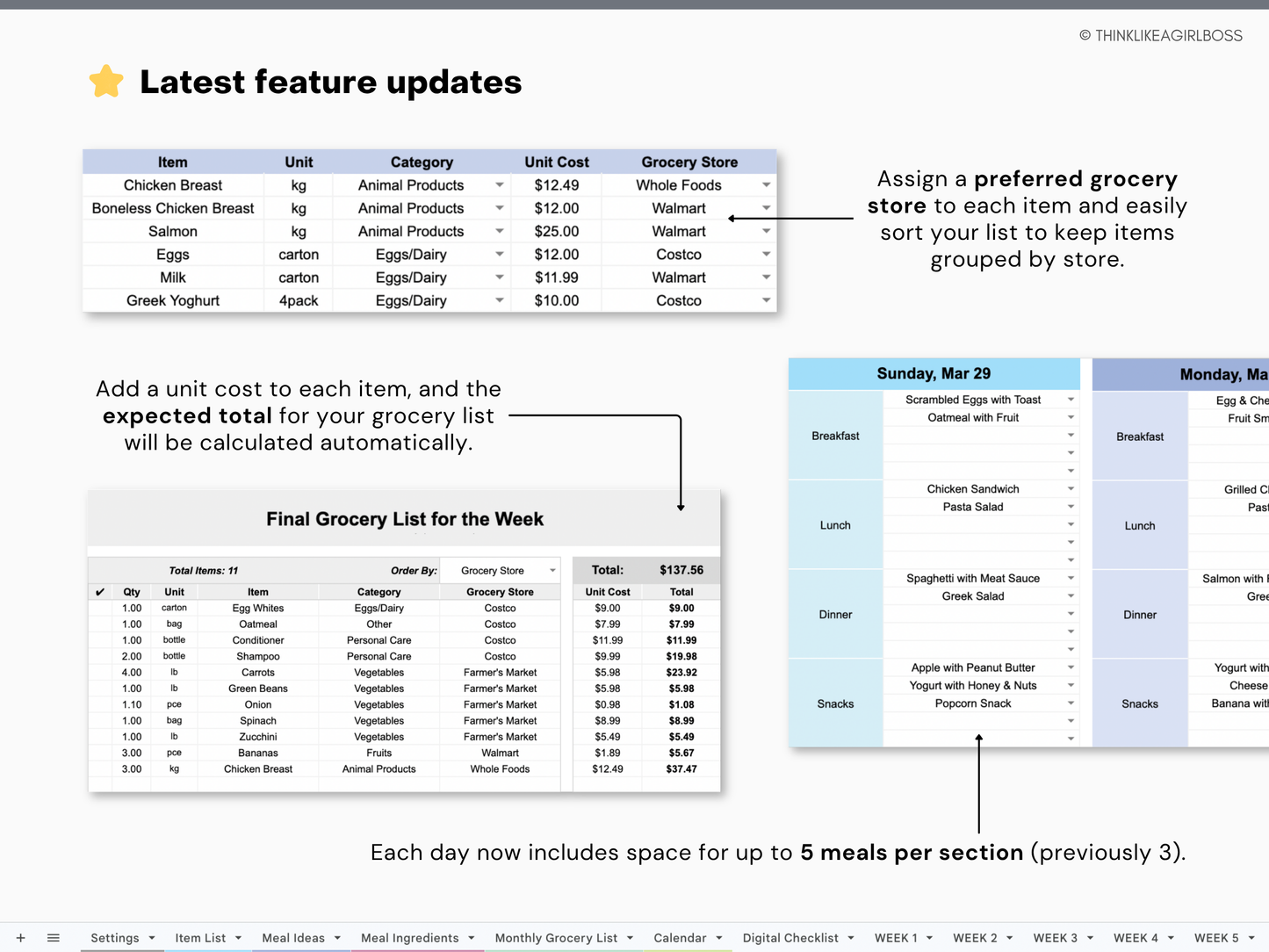Click the yellow star icon
This screenshot has width=1269, height=952.
pyautogui.click(x=106, y=82)
